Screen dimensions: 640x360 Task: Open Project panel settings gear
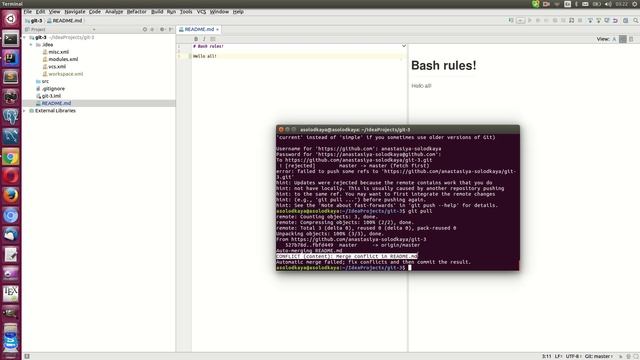(x=162, y=29)
